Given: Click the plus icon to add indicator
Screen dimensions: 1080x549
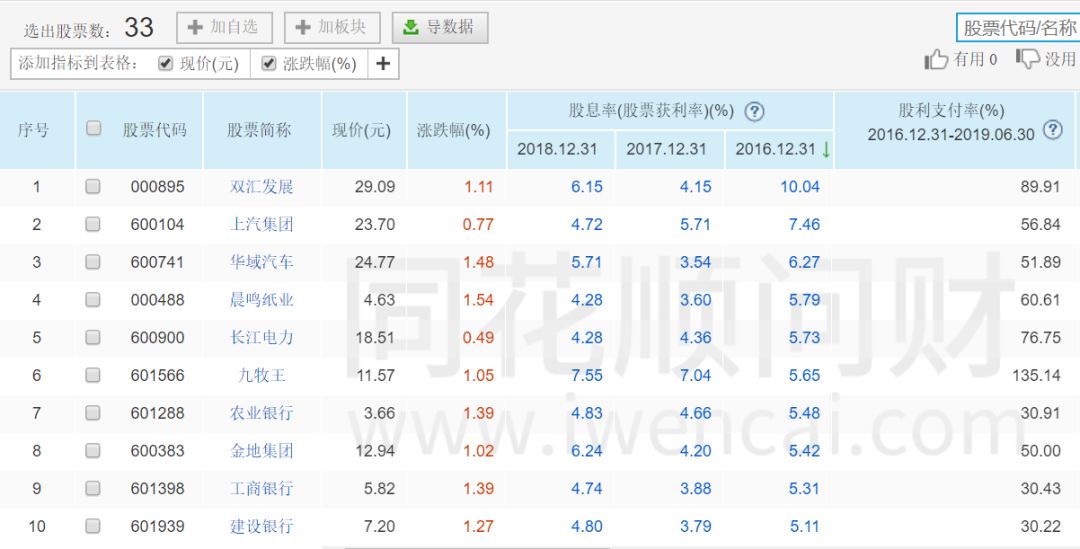Looking at the screenshot, I should click(383, 64).
